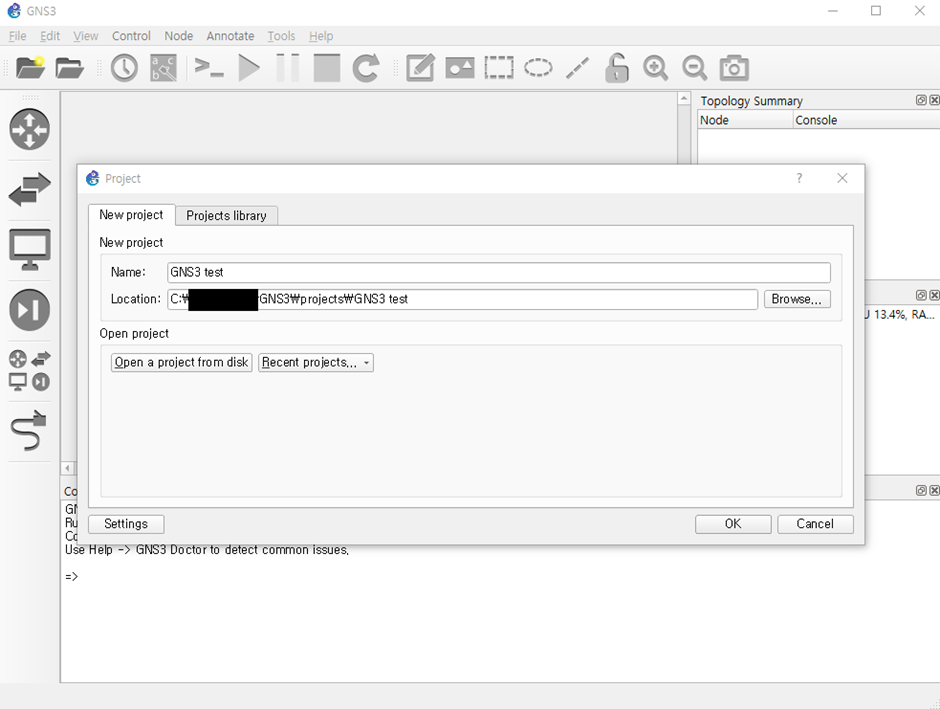Click the workspace scroll left arrow
The height and width of the screenshot is (709, 940).
pyautogui.click(x=68, y=467)
